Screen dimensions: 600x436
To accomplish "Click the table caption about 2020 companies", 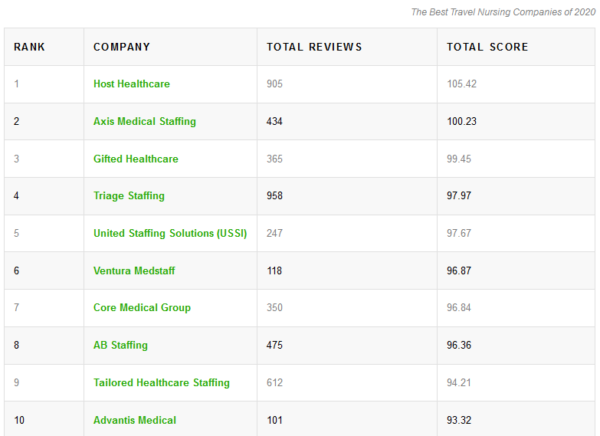I will pyautogui.click(x=503, y=12).
